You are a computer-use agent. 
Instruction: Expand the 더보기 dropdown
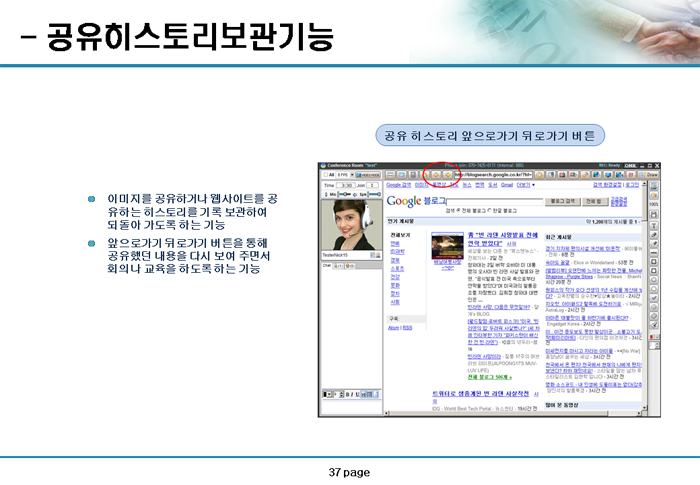[525, 185]
